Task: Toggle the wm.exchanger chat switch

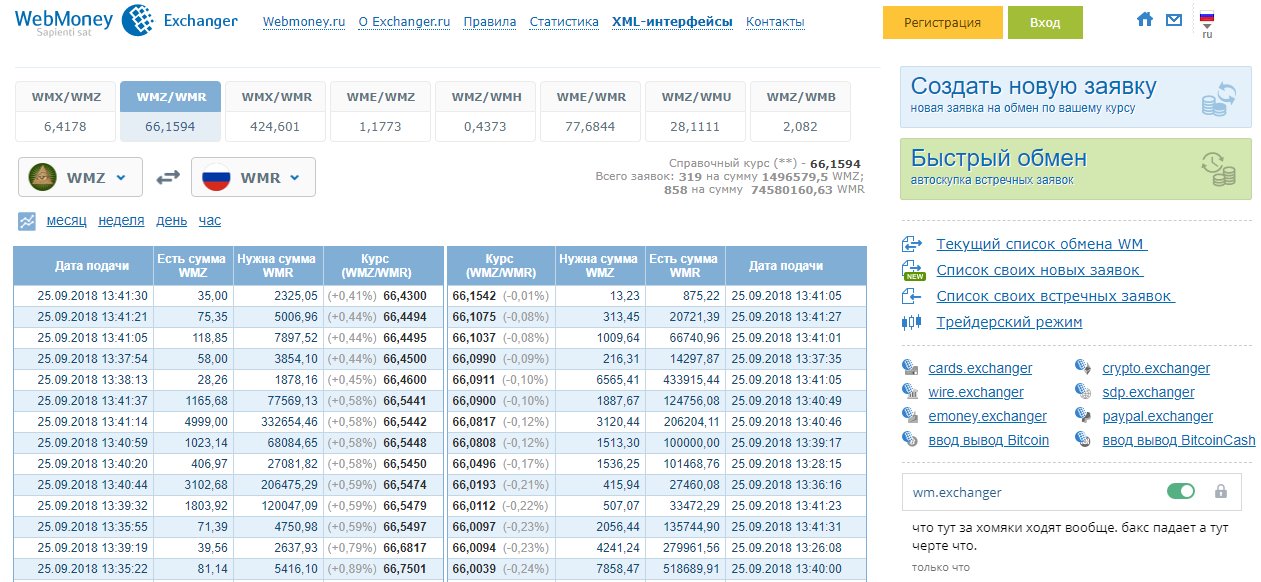Action: pos(1181,492)
